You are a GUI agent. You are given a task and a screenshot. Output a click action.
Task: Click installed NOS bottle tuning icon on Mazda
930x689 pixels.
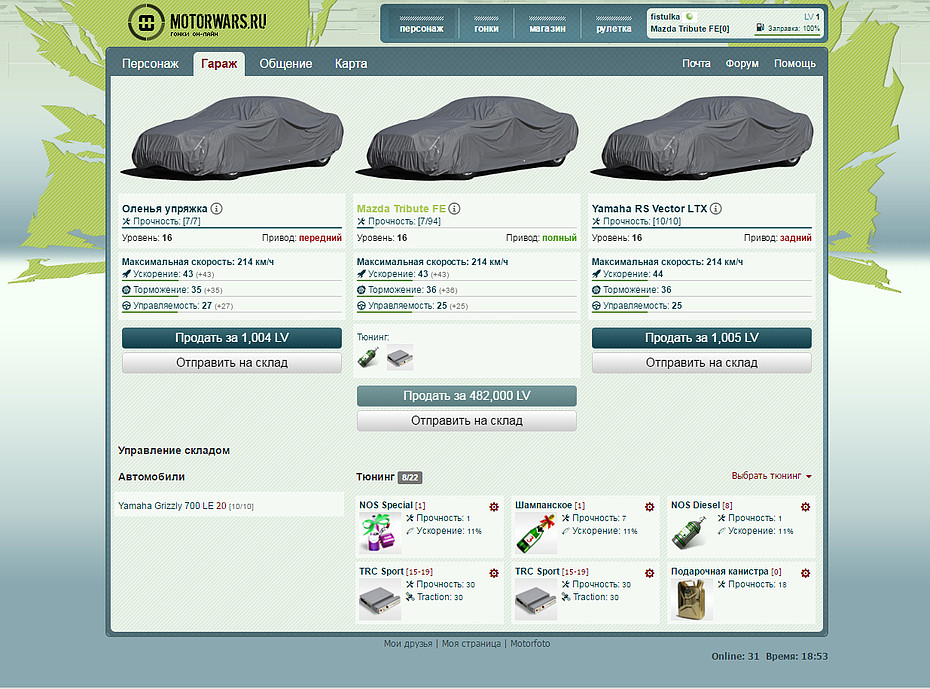(368, 358)
